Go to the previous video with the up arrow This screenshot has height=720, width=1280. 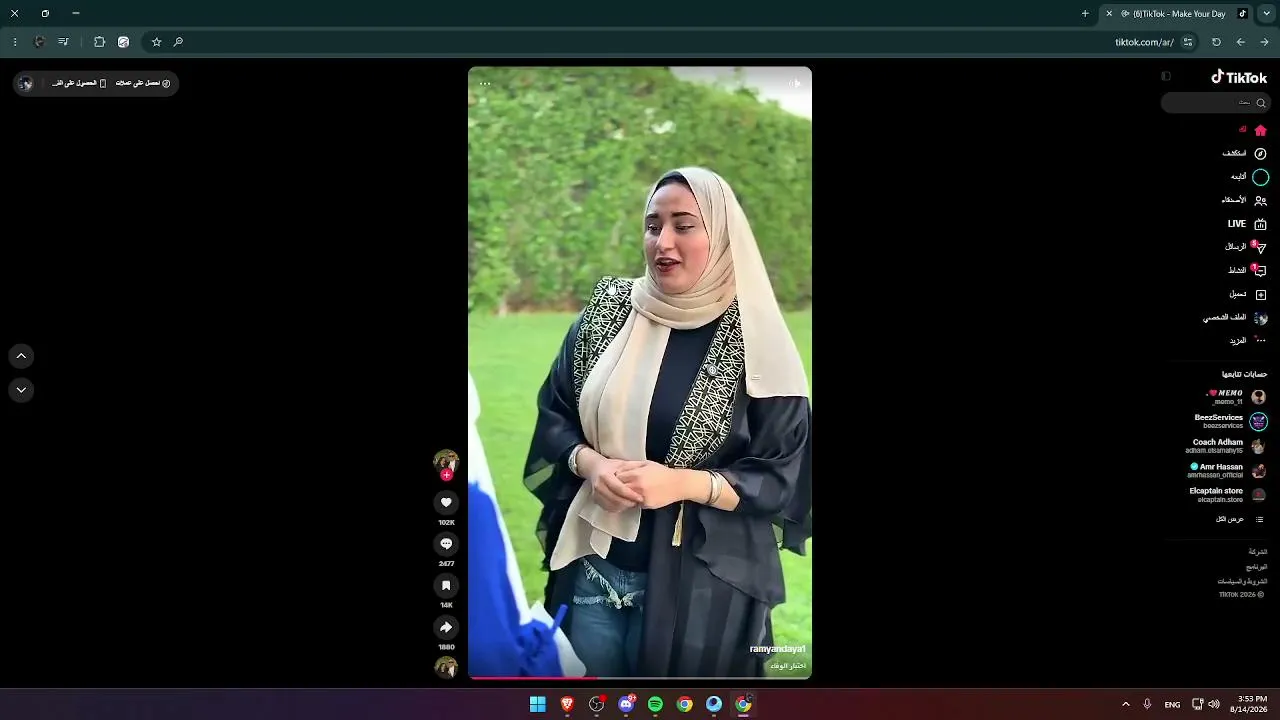21,356
